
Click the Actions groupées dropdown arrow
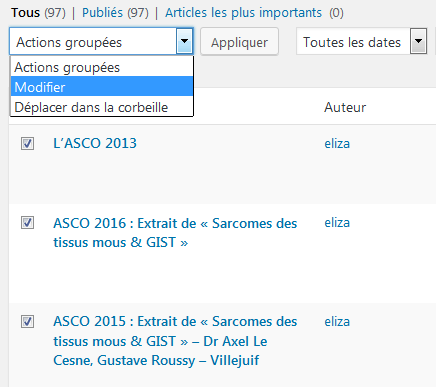[x=184, y=41]
